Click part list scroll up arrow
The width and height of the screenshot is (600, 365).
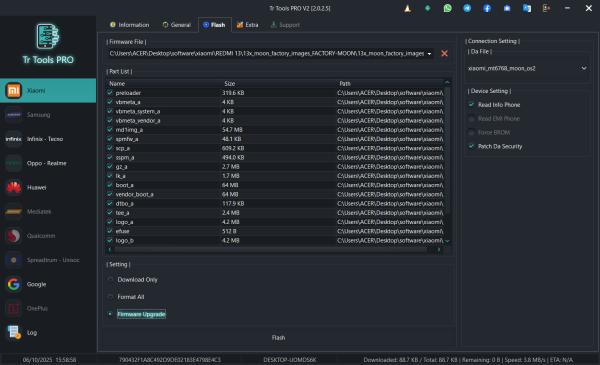(x=447, y=83)
